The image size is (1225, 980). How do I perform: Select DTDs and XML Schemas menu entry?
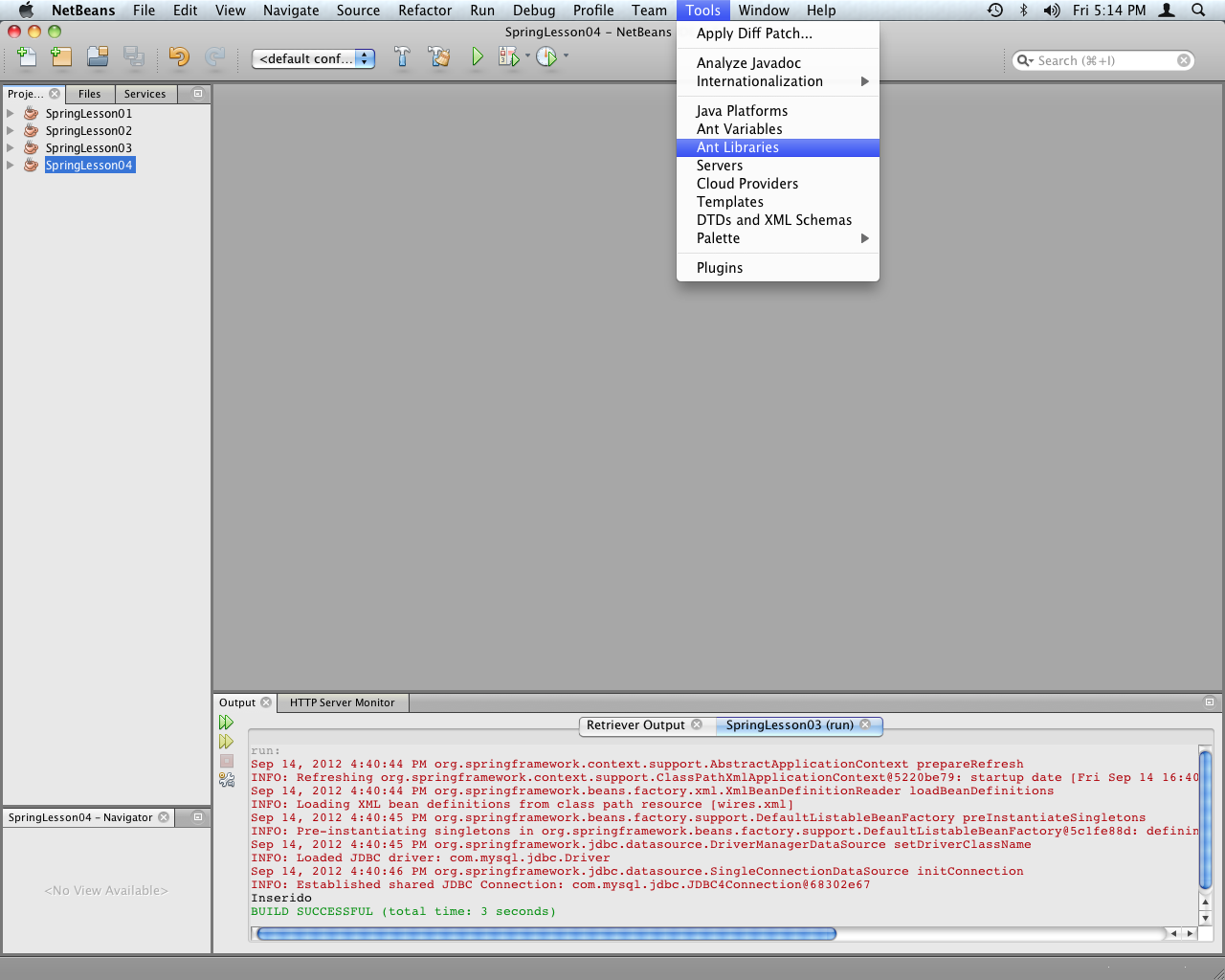778,220
